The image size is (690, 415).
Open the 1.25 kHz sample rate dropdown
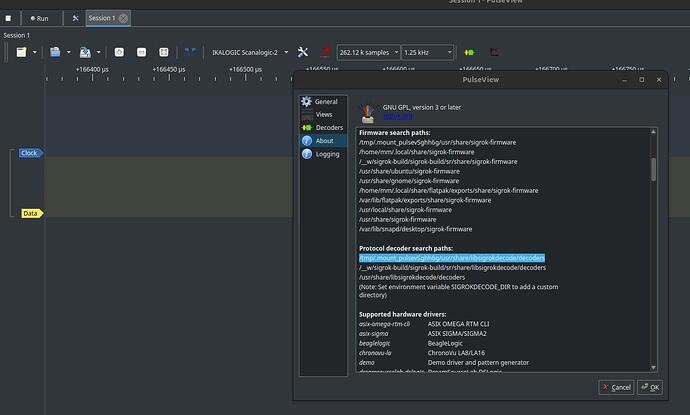428,52
